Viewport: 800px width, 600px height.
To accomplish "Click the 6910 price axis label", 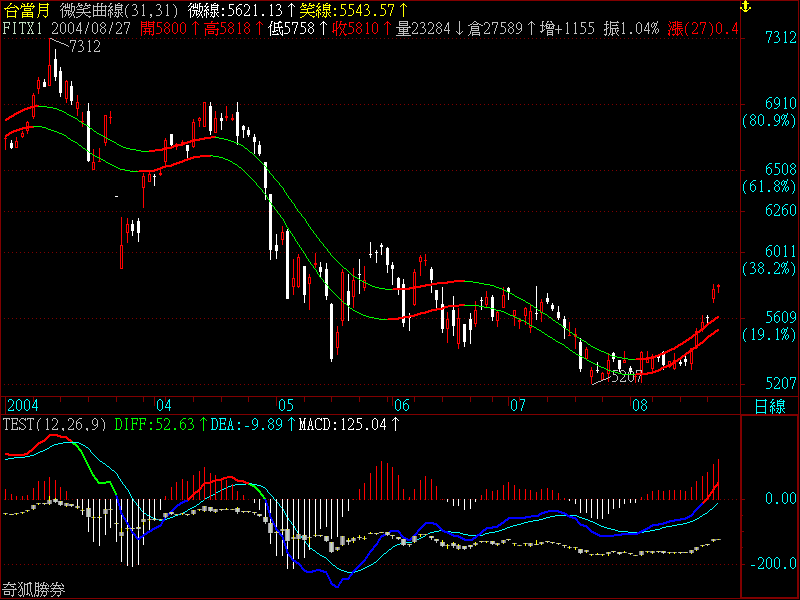I will click(781, 104).
